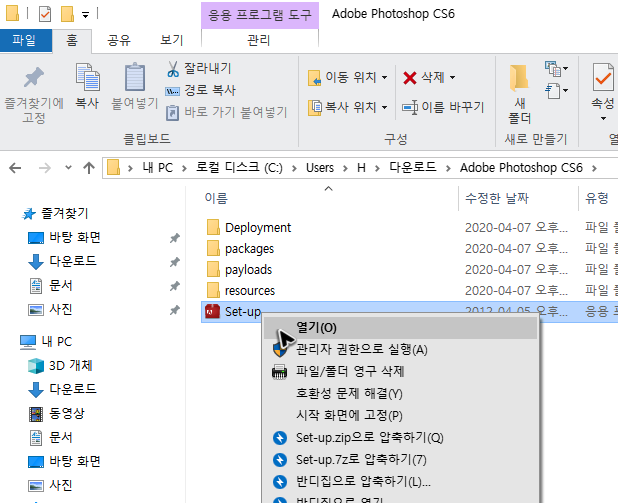Click the properties checkmark icon in title bar
Image resolution: width=619 pixels, height=503 pixels.
[45, 15]
